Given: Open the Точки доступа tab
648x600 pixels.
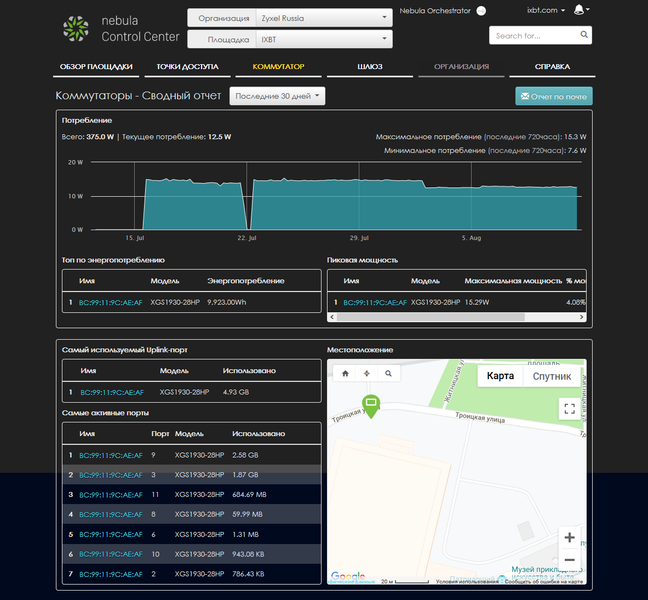Looking at the screenshot, I should (x=187, y=67).
